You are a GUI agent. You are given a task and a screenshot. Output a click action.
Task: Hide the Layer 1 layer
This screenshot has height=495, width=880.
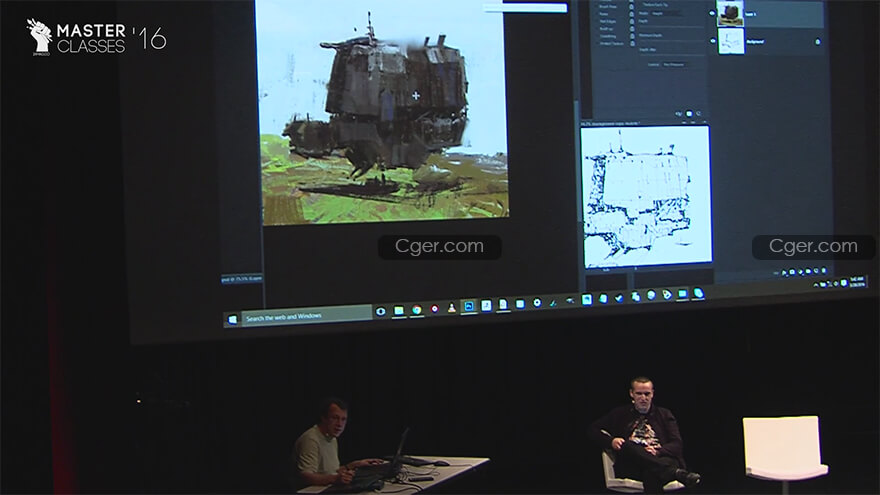[x=712, y=13]
